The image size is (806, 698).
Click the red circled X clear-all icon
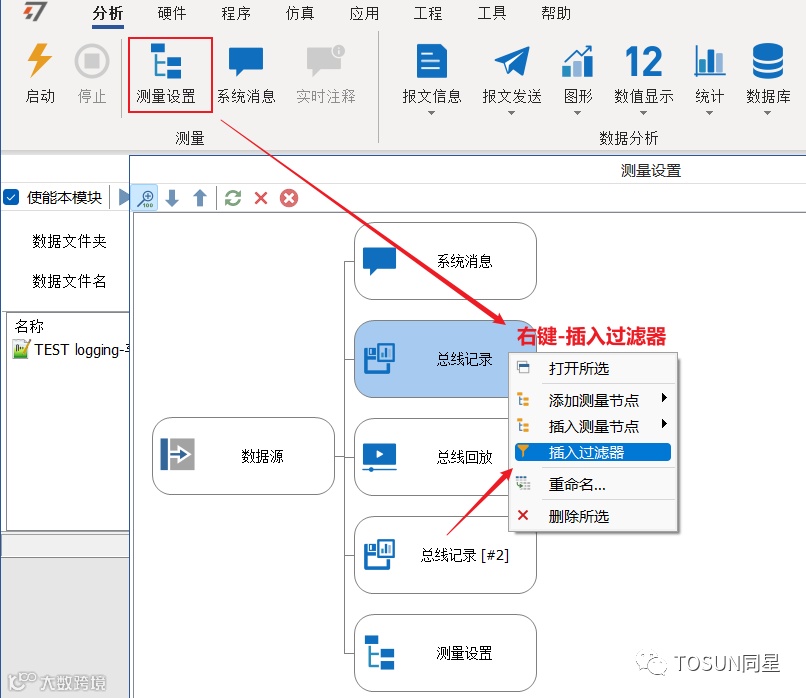point(289,198)
